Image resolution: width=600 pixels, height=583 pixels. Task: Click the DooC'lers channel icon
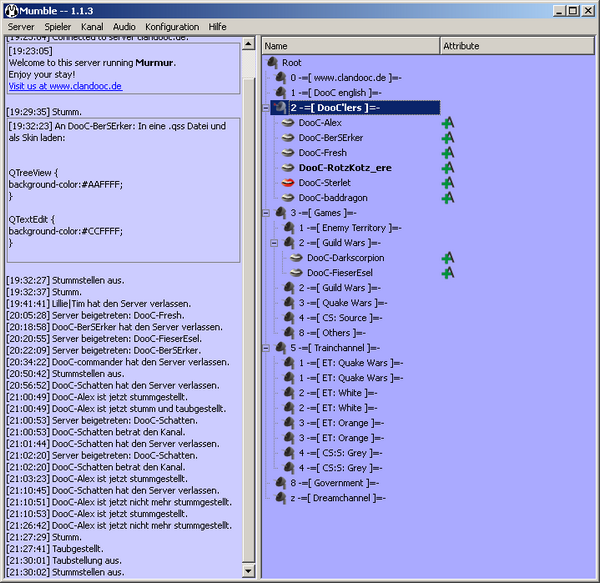280,107
